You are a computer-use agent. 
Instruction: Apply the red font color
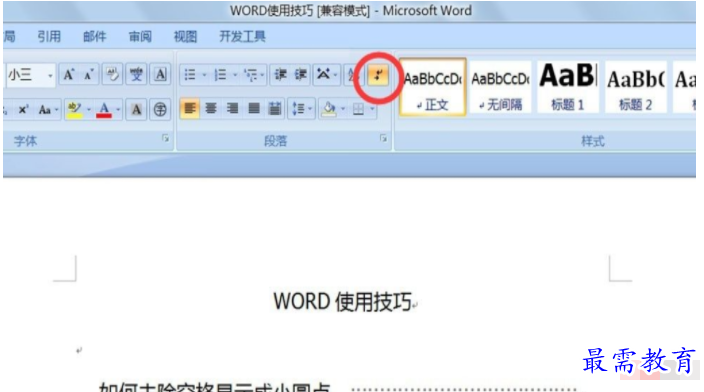104,109
